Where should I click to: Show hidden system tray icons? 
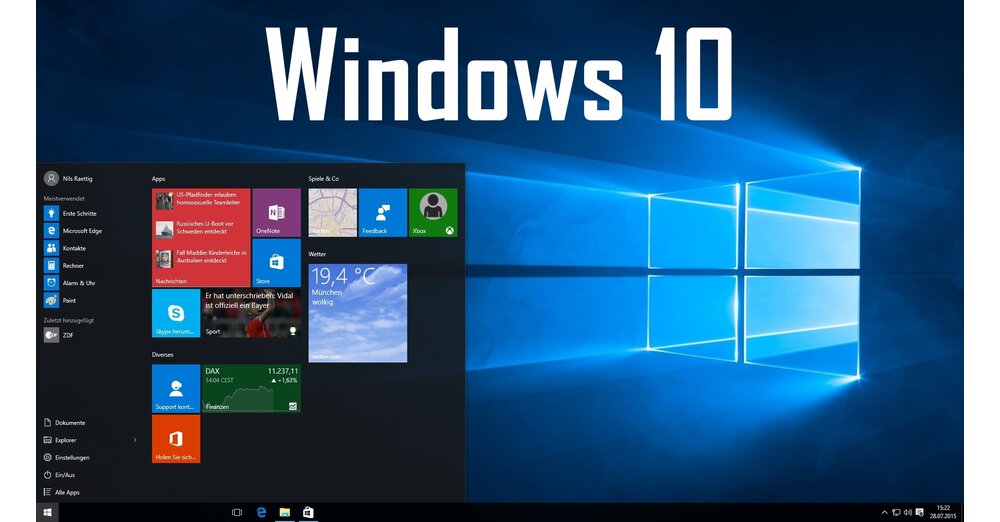(x=885, y=512)
